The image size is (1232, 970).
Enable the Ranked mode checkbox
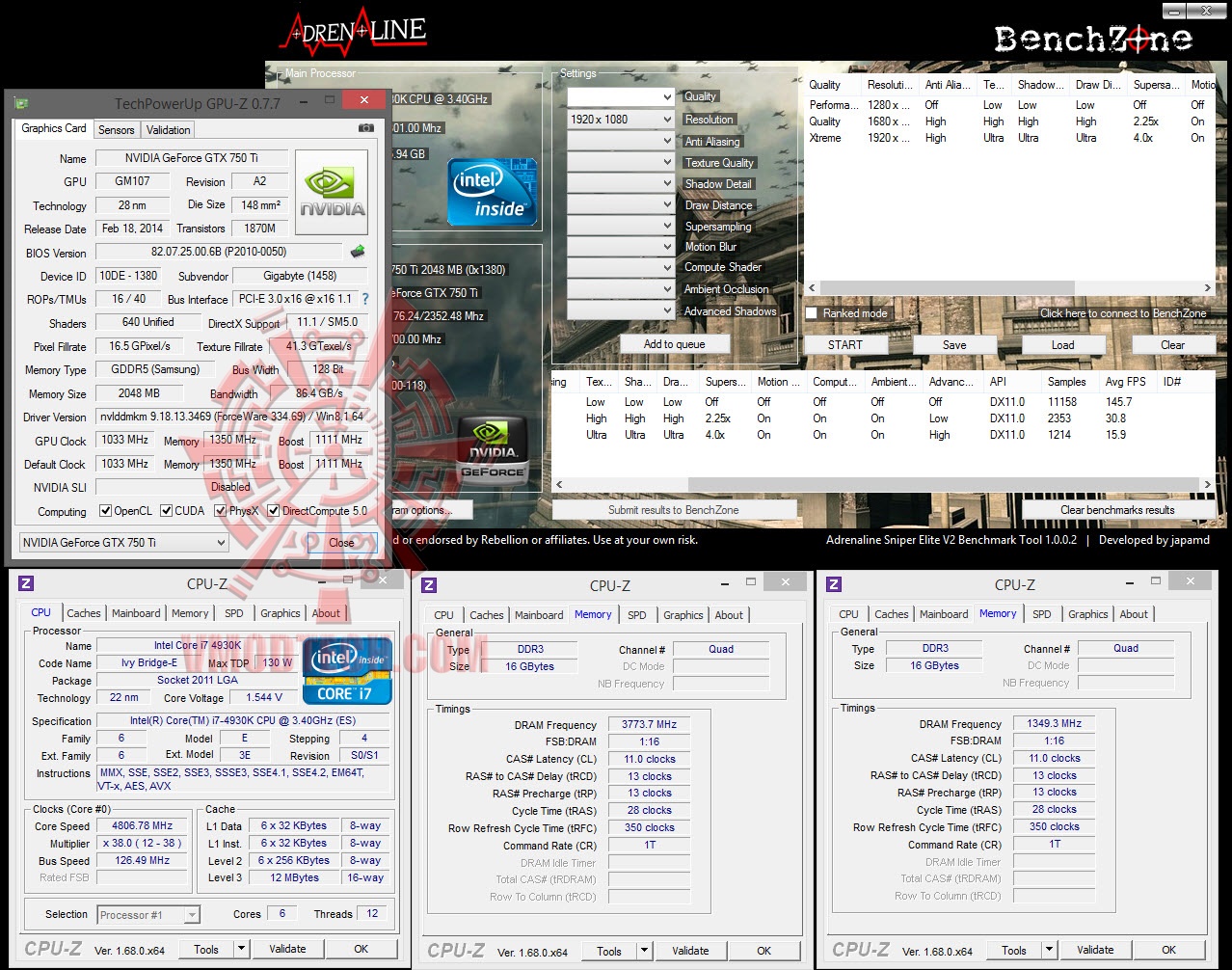pos(812,313)
